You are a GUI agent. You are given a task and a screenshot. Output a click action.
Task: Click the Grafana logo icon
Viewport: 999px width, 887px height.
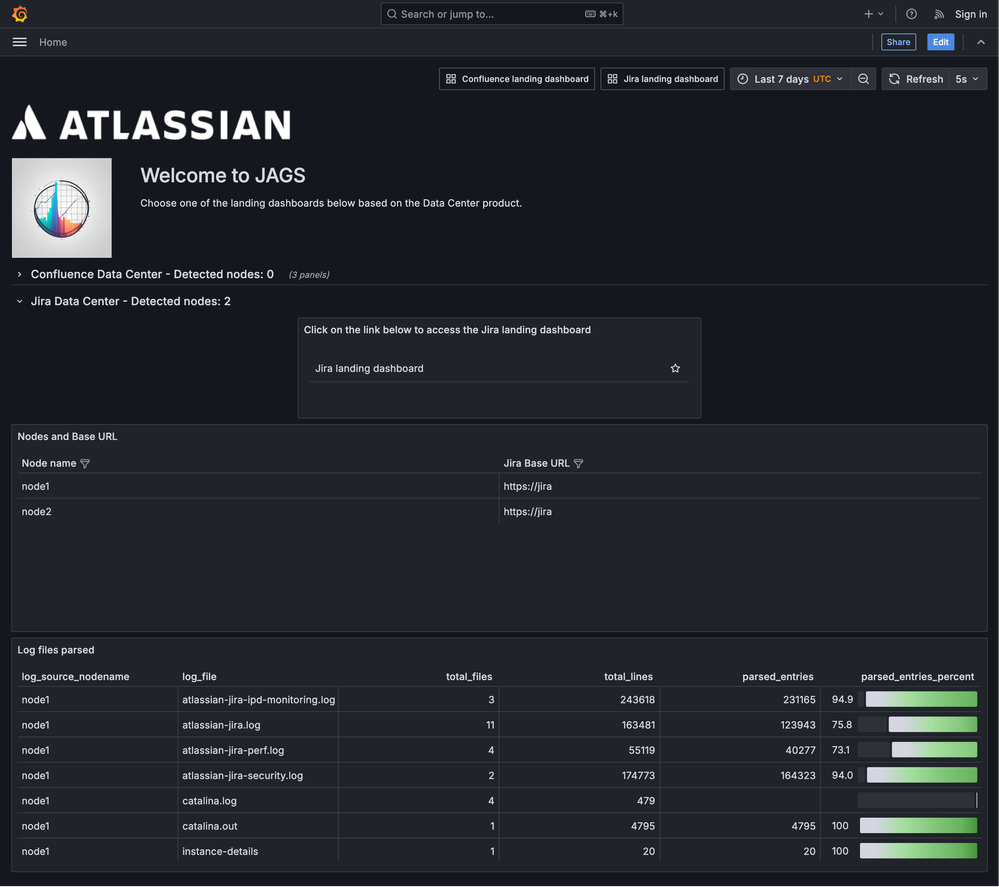tap(19, 14)
